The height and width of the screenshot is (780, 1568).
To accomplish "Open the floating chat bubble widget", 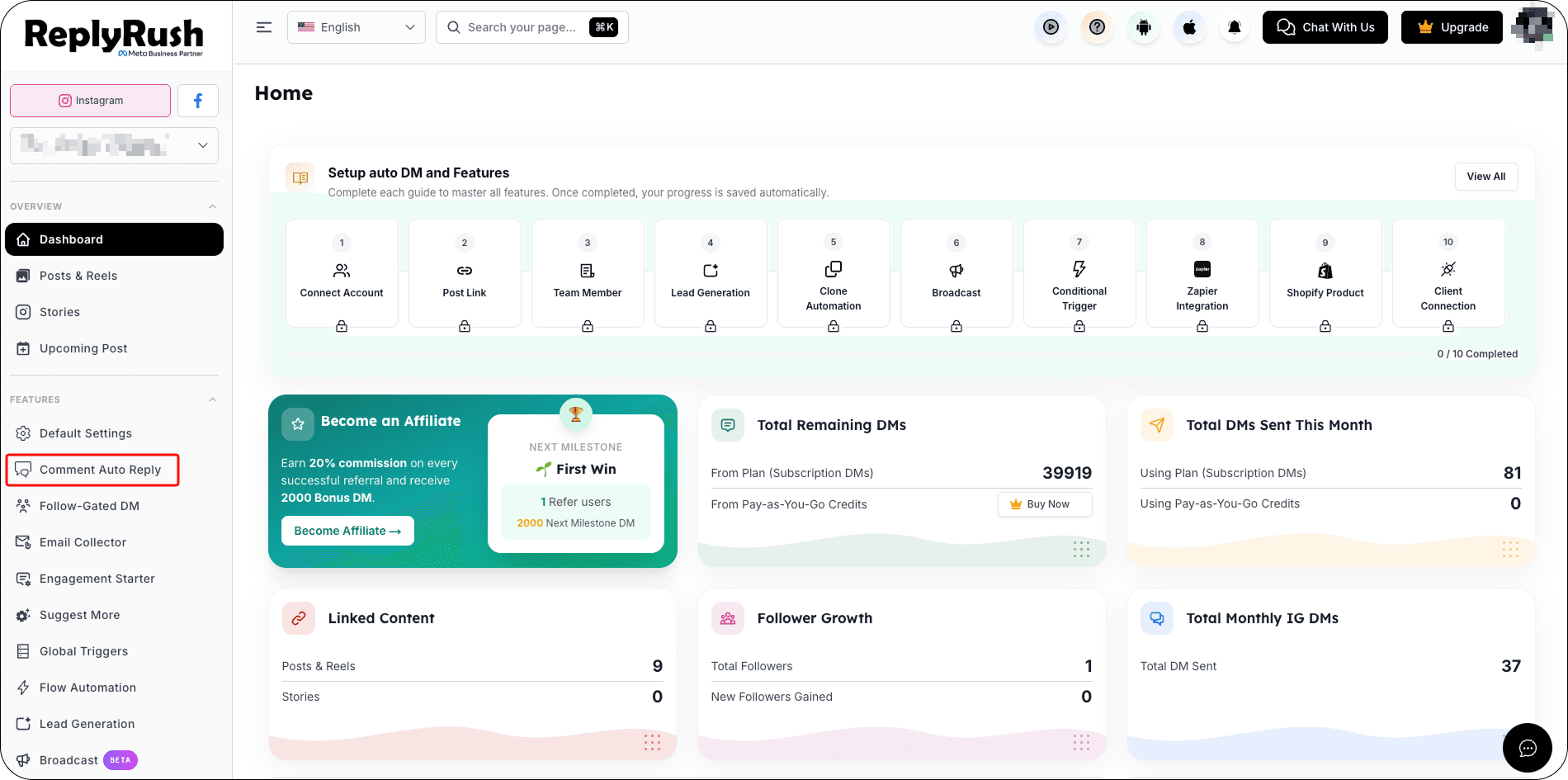I will pyautogui.click(x=1528, y=748).
